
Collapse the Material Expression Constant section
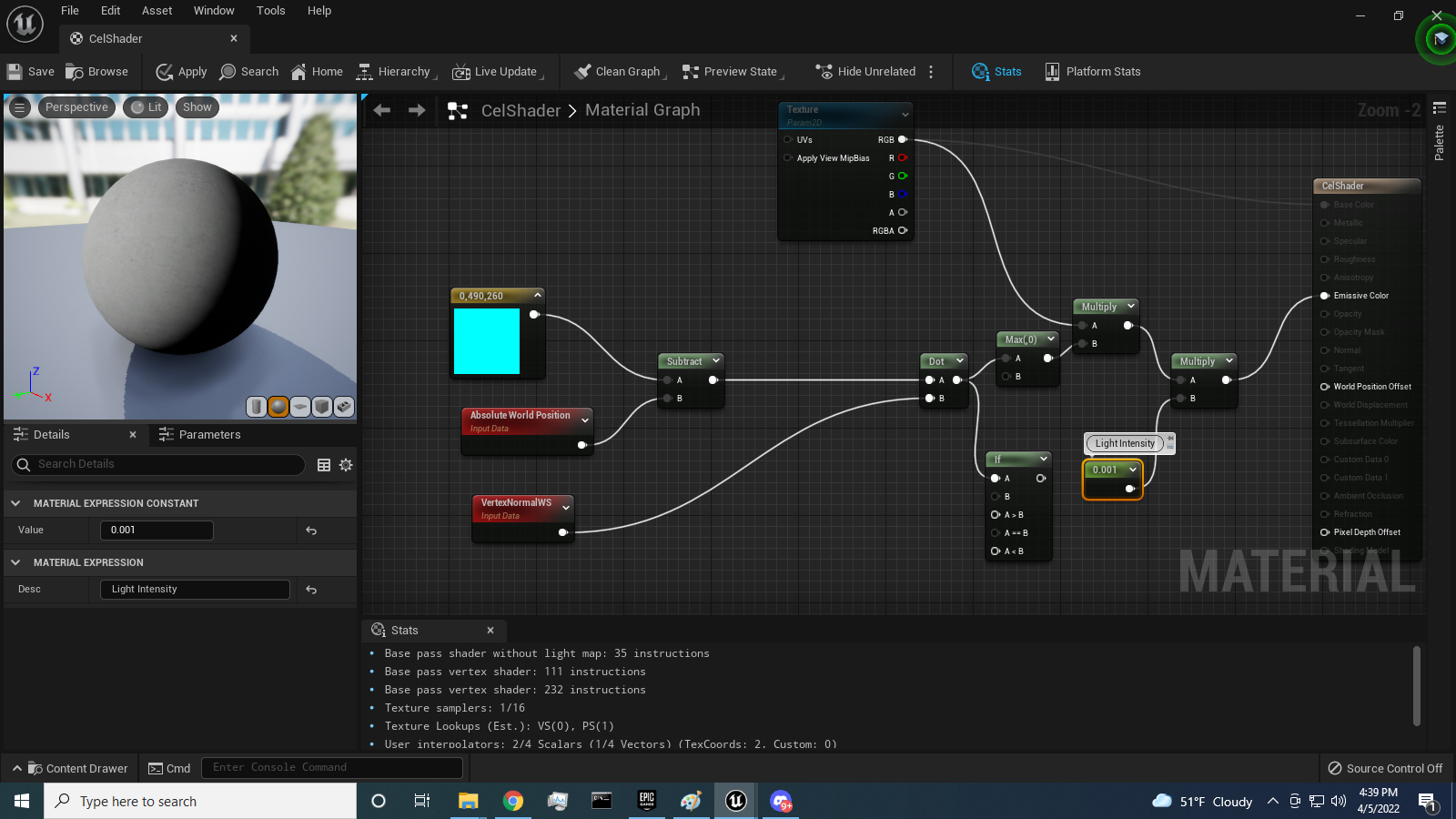coord(15,503)
